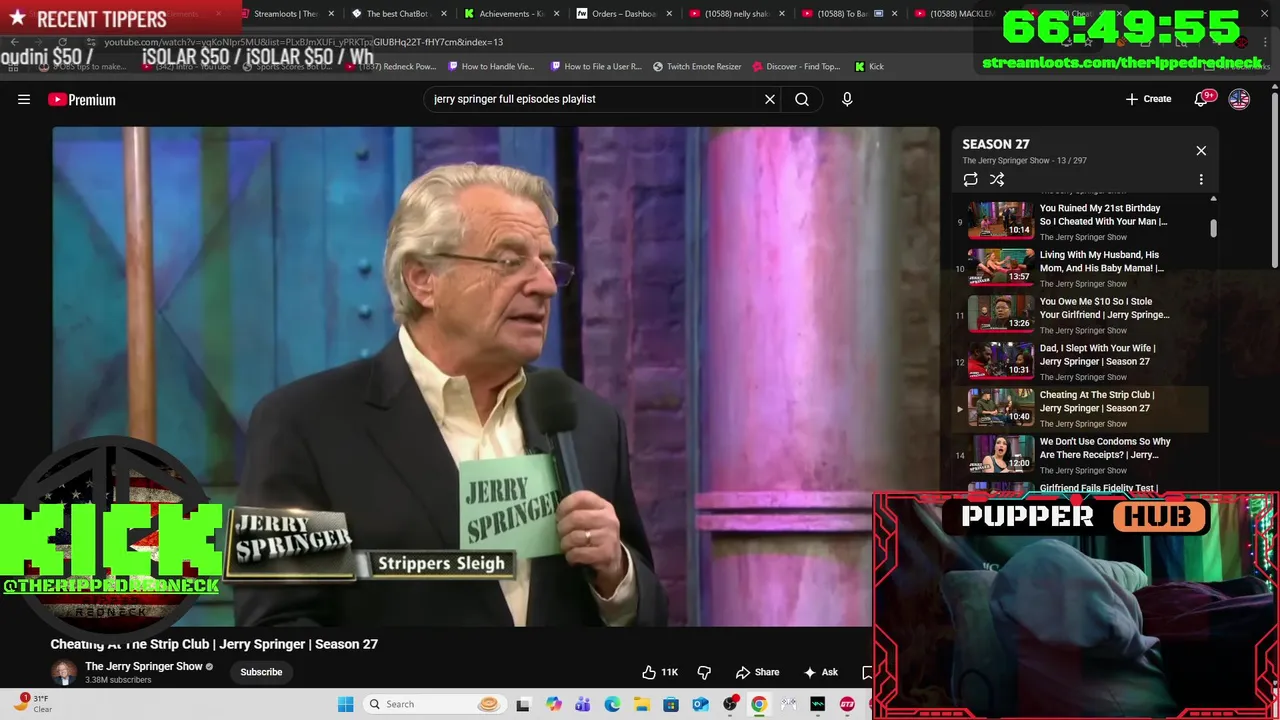Like the video with 11K likes
1280x720 pixels.
[660, 672]
